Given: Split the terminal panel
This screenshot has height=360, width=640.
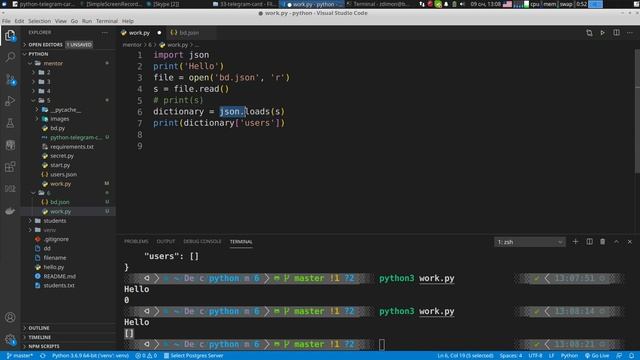Looking at the screenshot, I should [x=589, y=242].
